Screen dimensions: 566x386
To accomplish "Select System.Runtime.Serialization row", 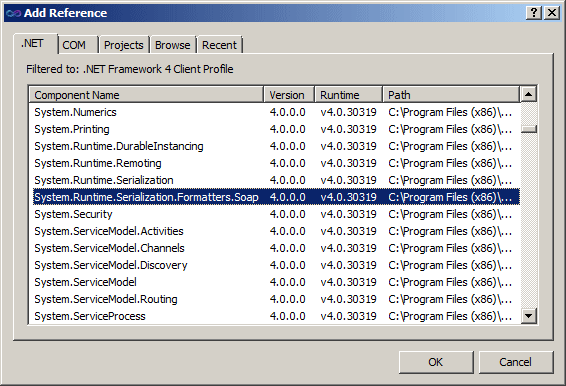I will coord(277,180).
